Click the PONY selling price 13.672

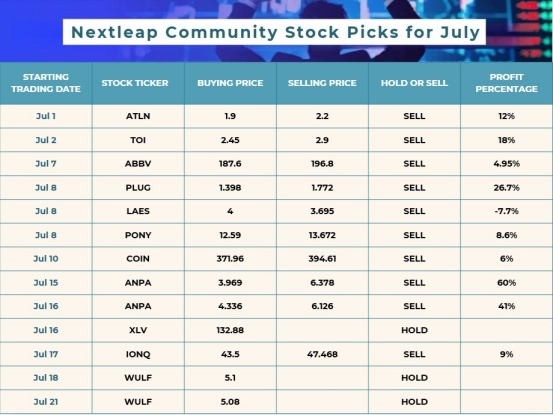322,235
